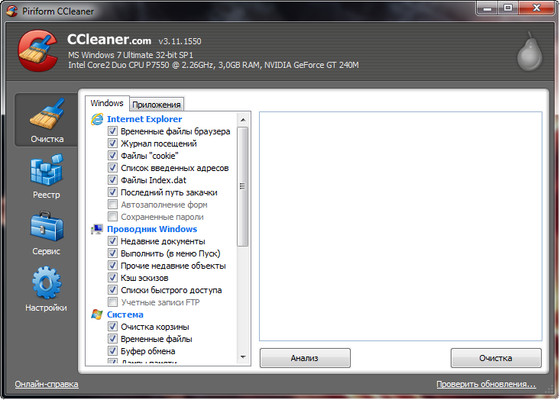
Task: Uncheck Журнал посещений
Action: point(112,143)
